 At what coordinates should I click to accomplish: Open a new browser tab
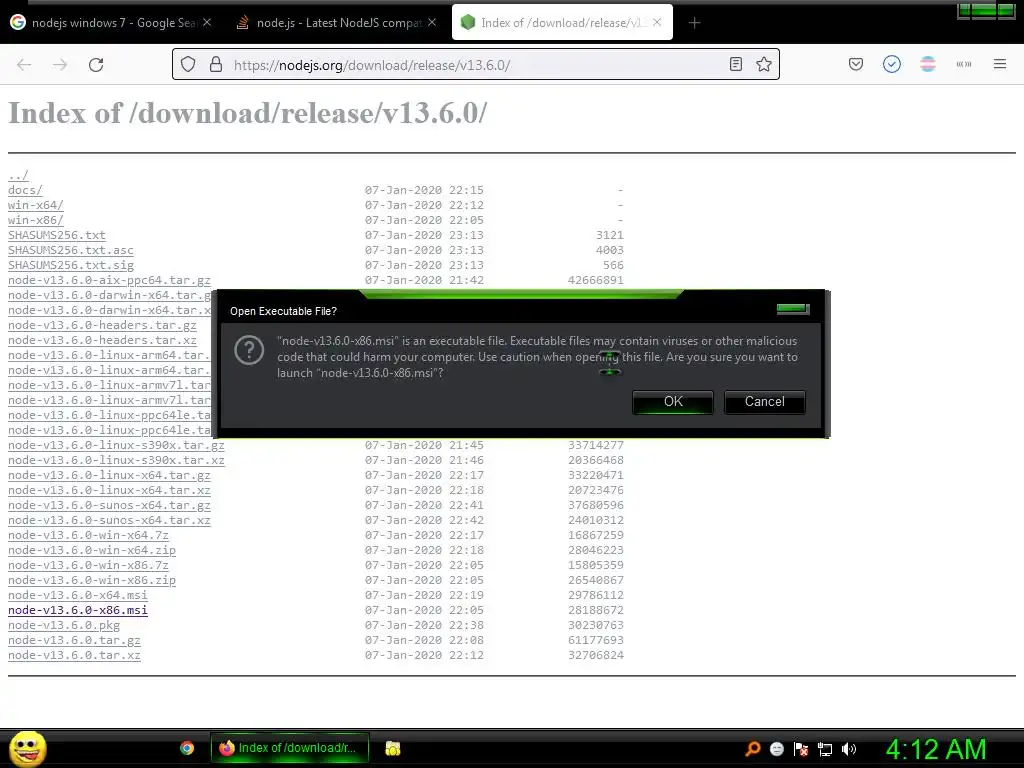click(694, 23)
